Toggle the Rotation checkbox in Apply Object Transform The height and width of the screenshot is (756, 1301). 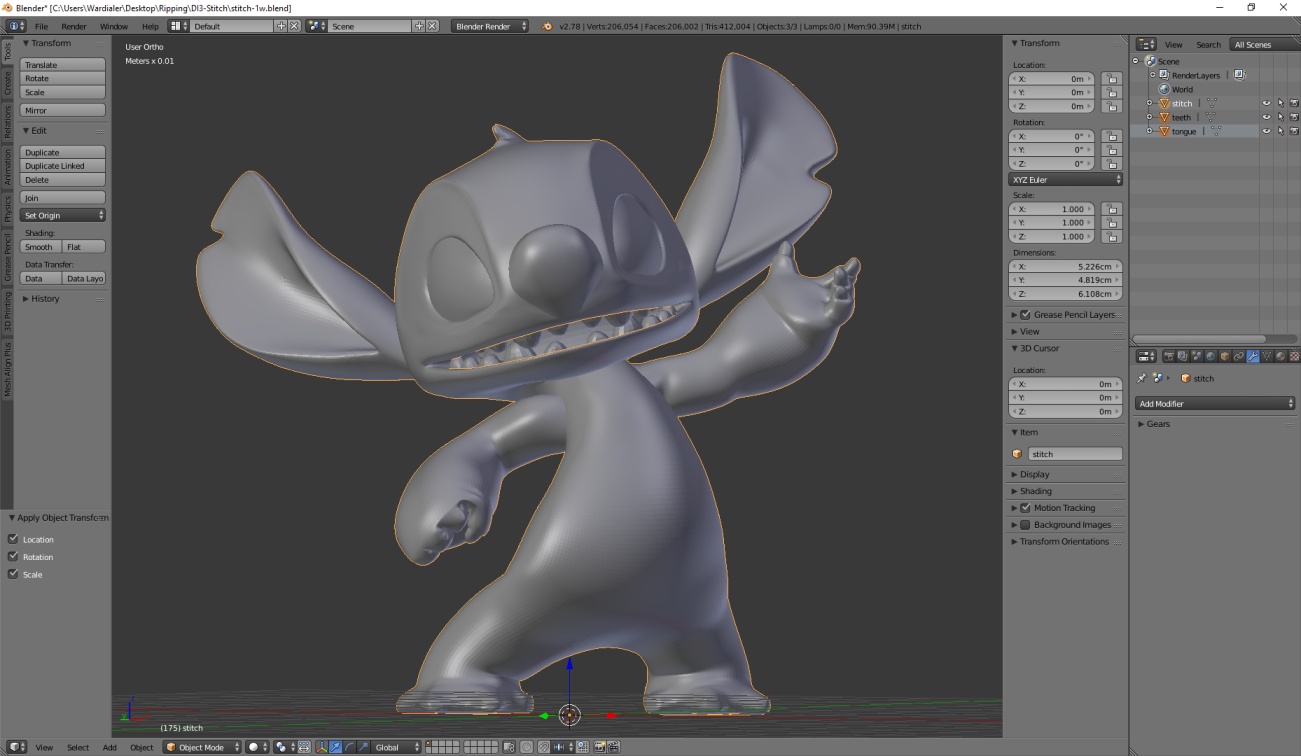[x=13, y=556]
